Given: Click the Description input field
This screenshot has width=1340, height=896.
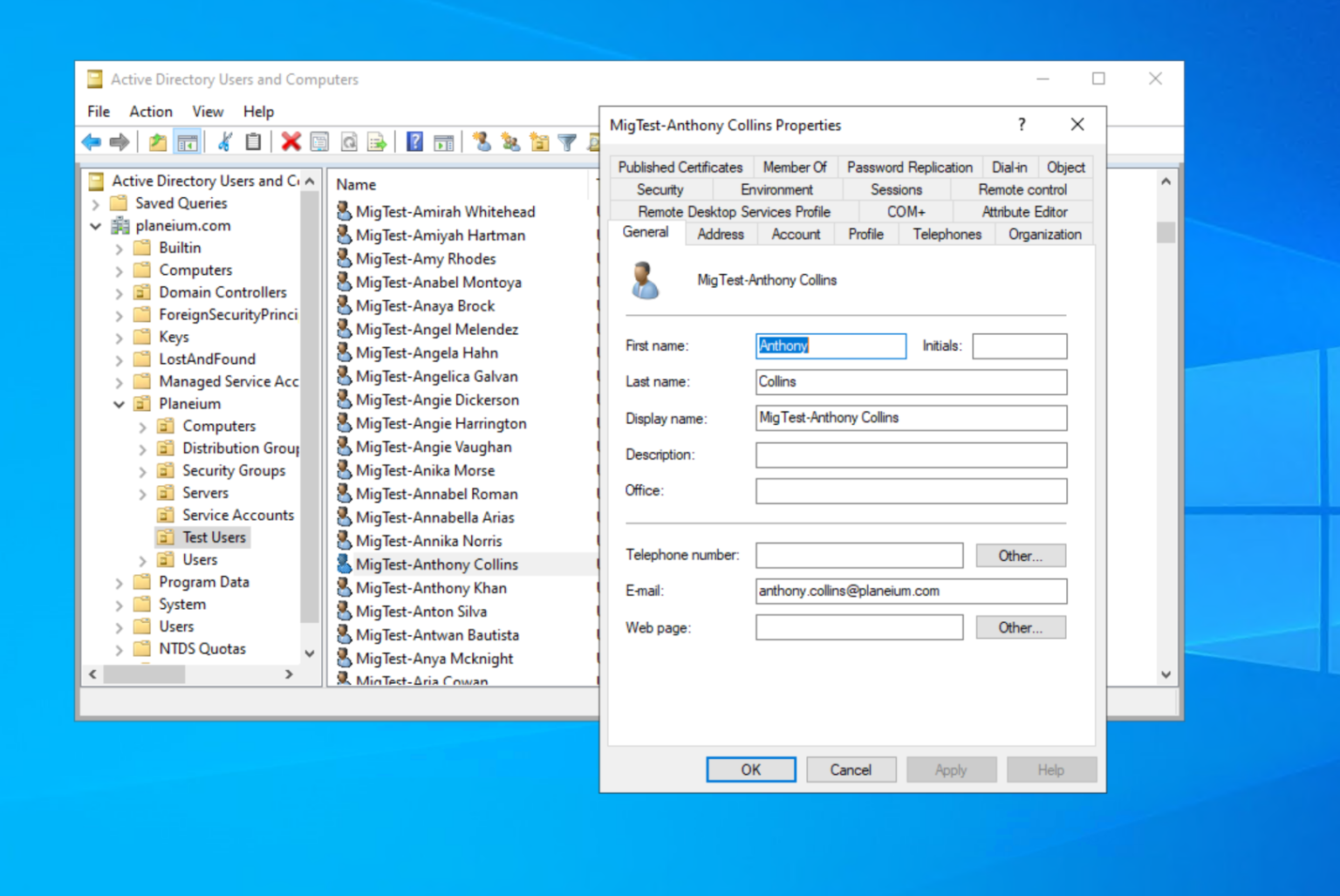Looking at the screenshot, I should coord(911,455).
